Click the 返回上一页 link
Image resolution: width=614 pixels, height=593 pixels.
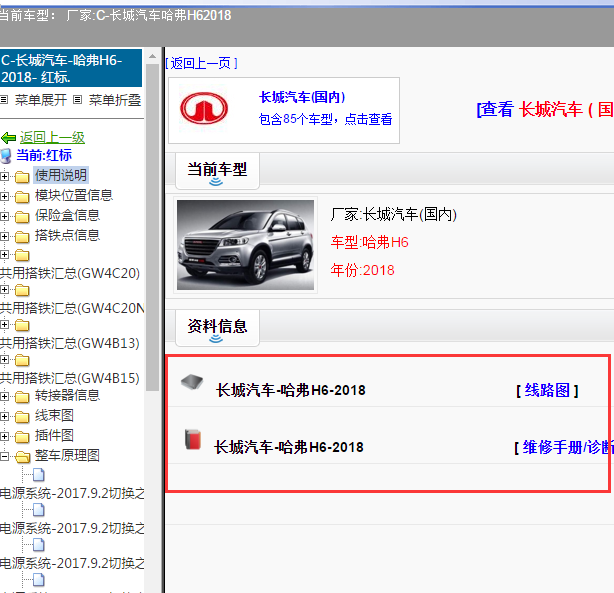point(201,63)
